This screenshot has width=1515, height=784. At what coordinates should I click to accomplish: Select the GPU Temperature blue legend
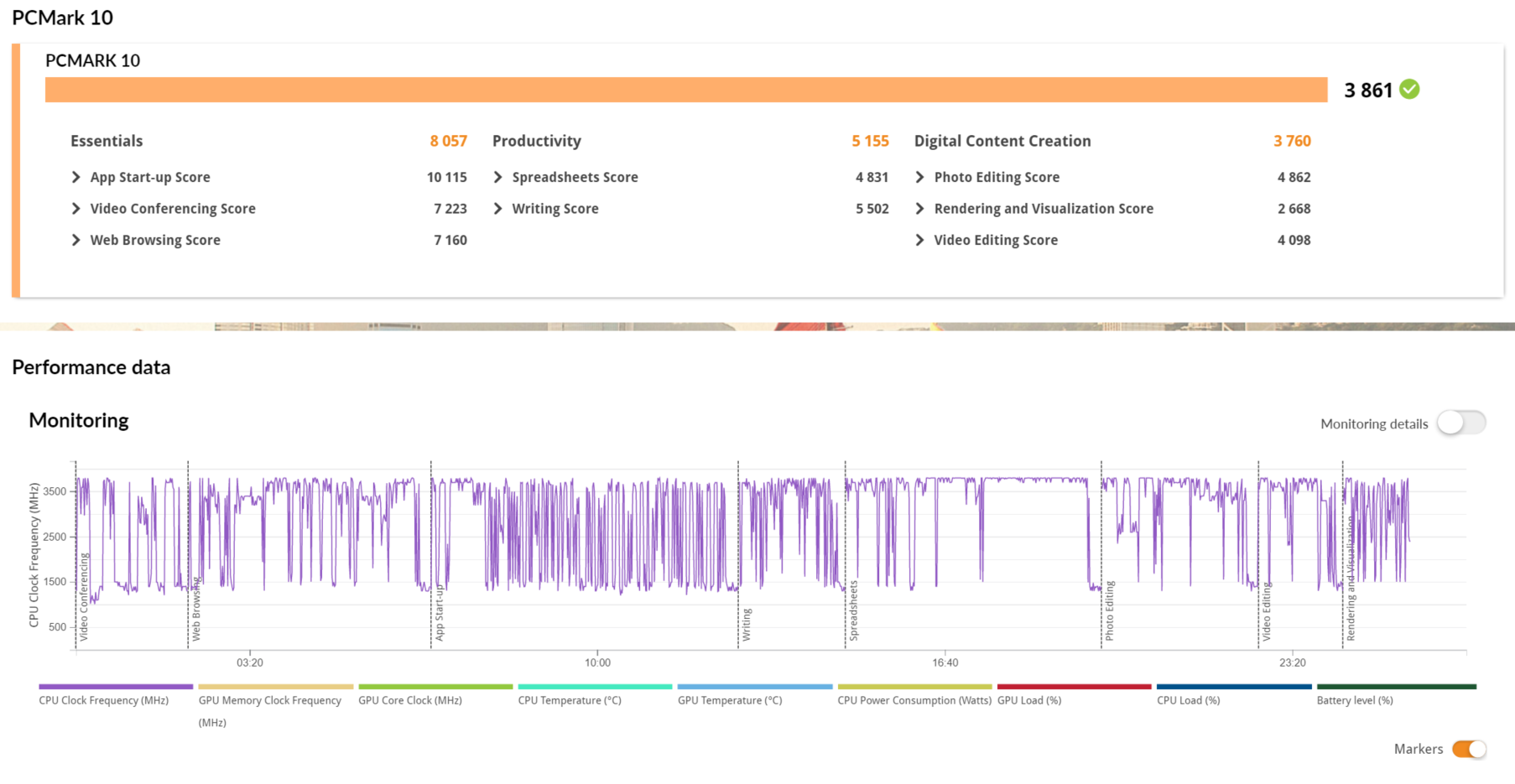[755, 695]
